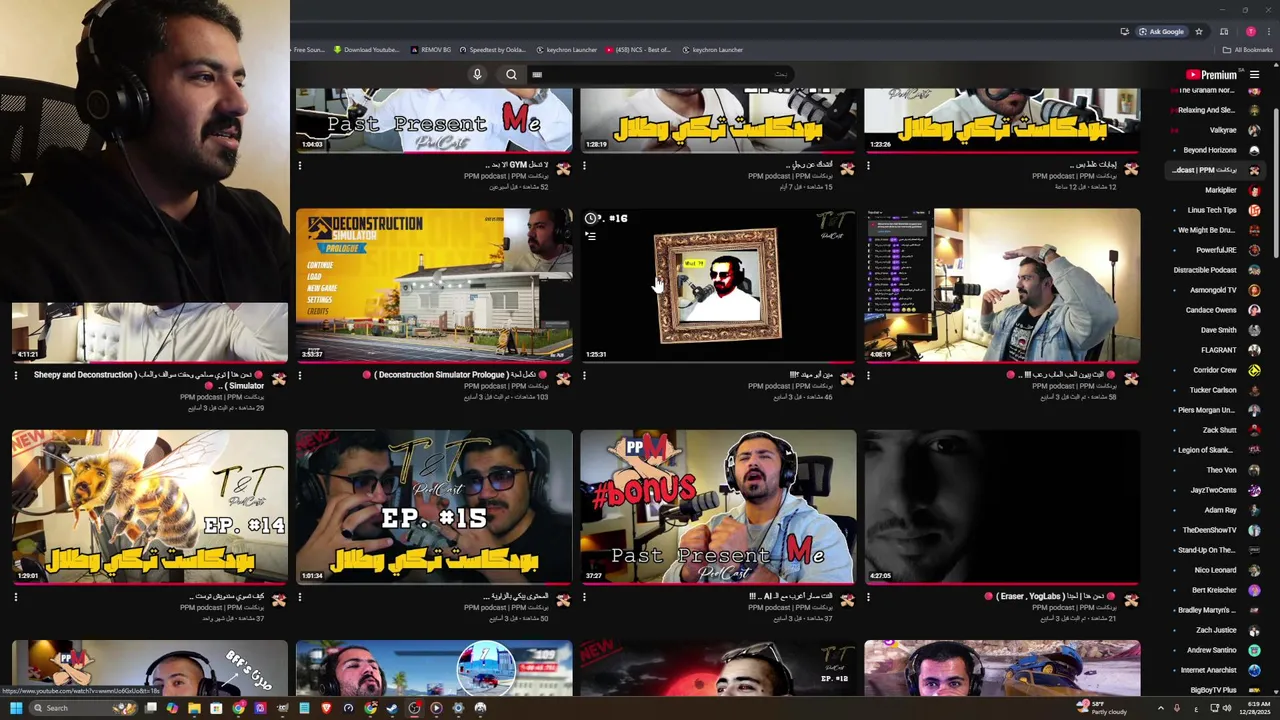Click Tucker Carlson channel avatar in sidebar
Image resolution: width=1280 pixels, height=720 pixels.
pyautogui.click(x=1254, y=390)
